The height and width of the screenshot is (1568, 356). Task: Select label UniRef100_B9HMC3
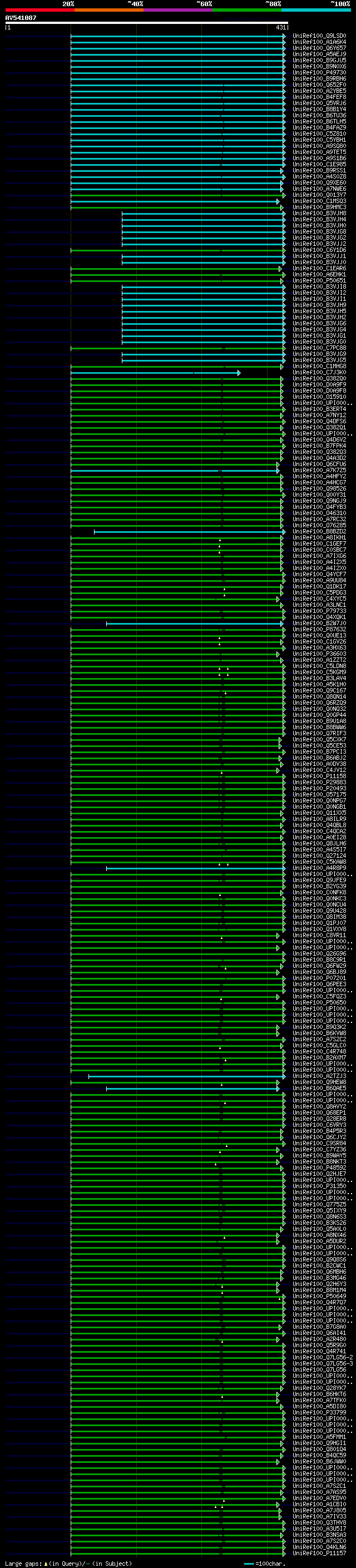[319, 207]
